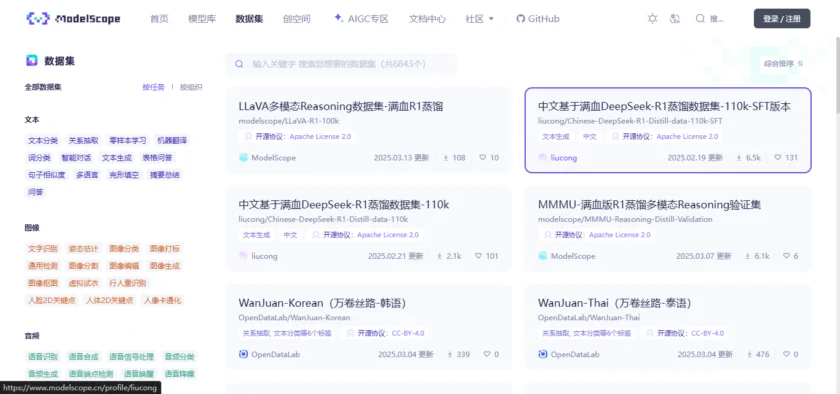The image size is (840, 394).
Task: Click the search magnifier icon in header
Action: pos(700,19)
